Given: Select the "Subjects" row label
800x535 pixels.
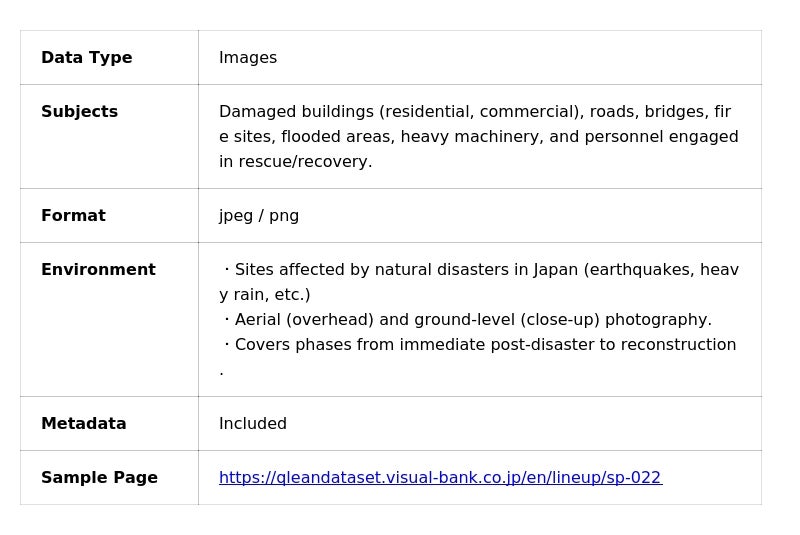Looking at the screenshot, I should pyautogui.click(x=80, y=112).
